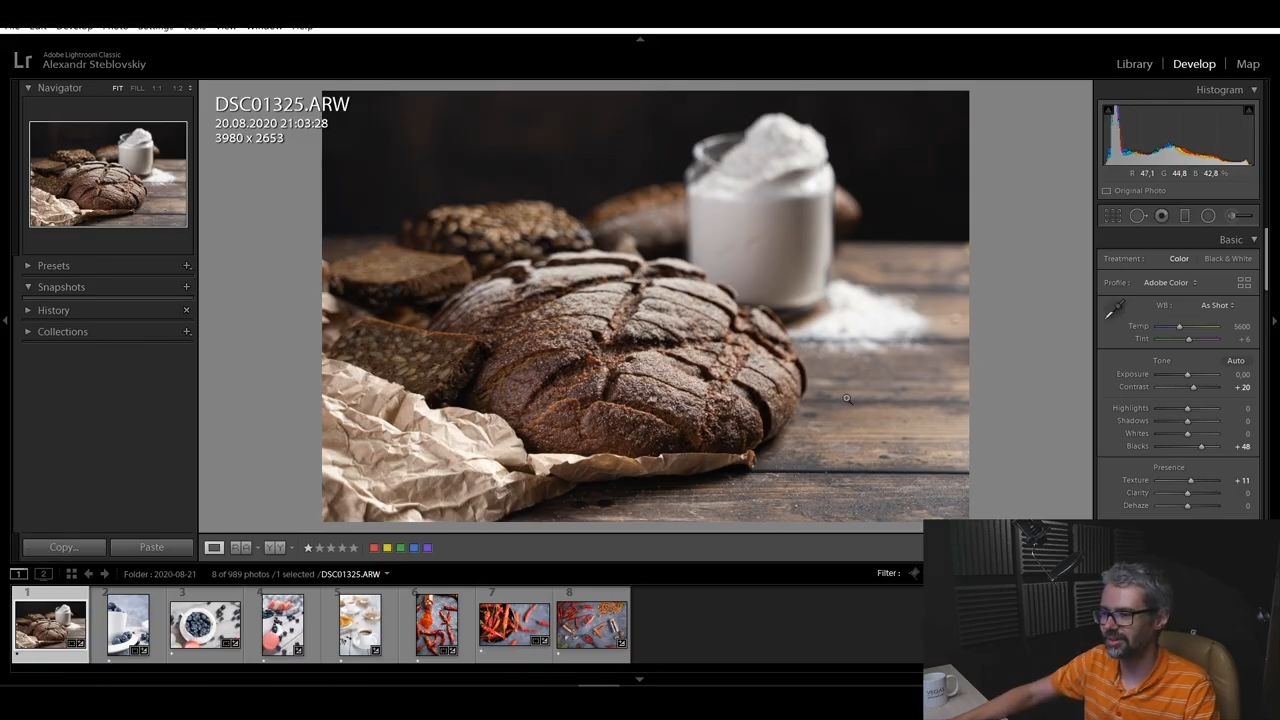This screenshot has height=720, width=1280.
Task: Clear History with the X icon
Action: click(186, 310)
